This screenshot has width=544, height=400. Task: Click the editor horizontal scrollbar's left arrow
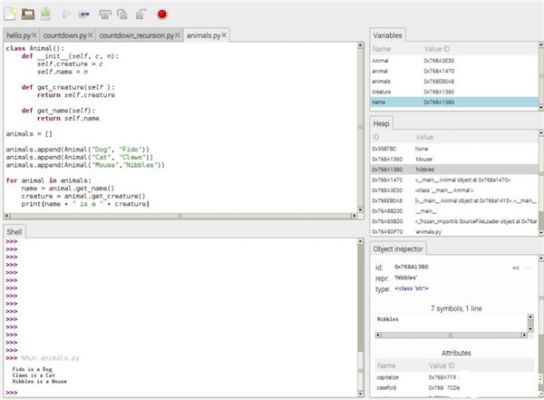[7, 216]
